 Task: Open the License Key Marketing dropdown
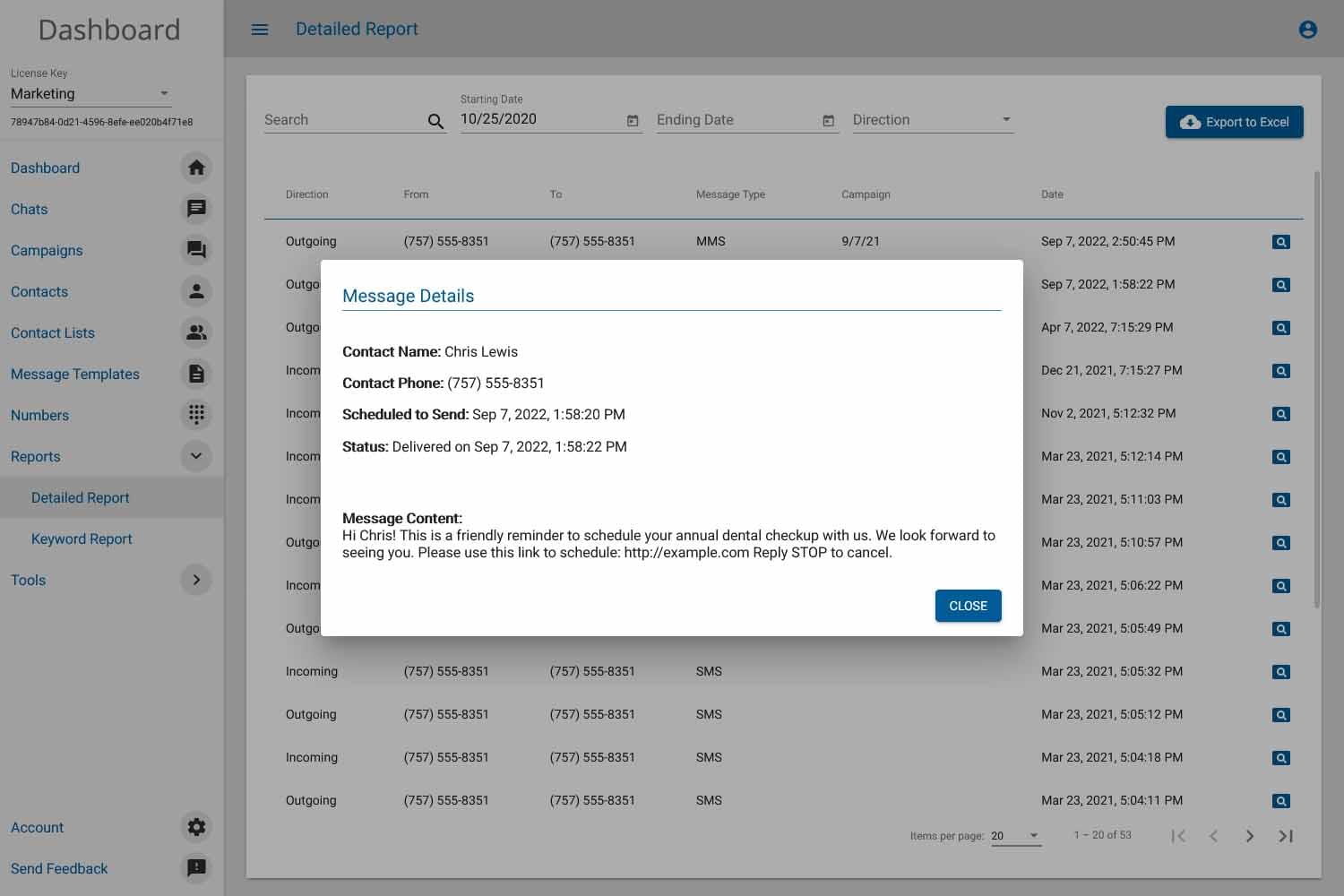point(90,93)
